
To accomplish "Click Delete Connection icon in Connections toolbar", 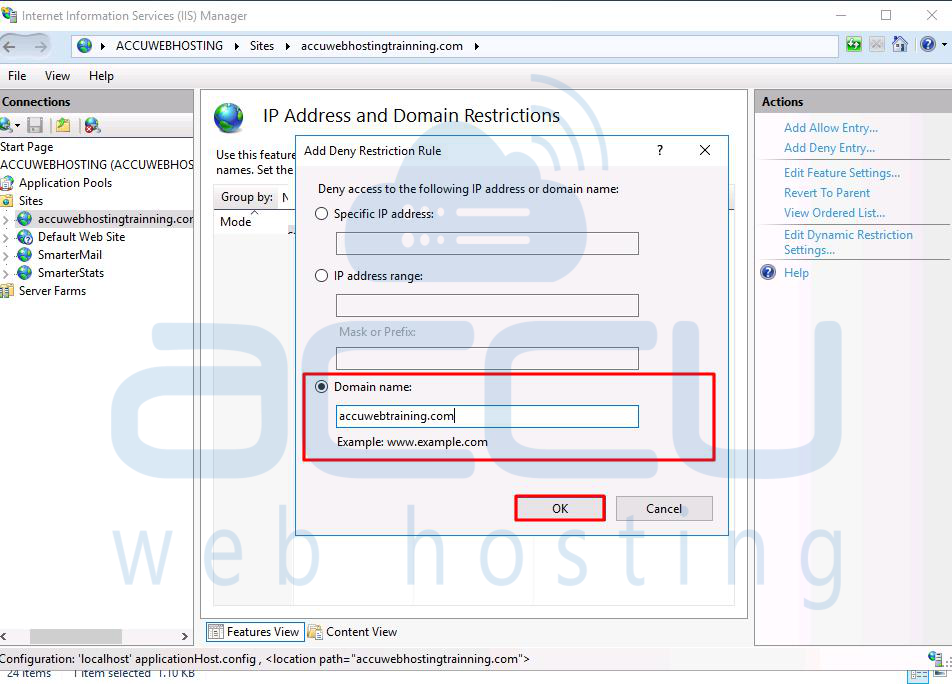I will click(92, 126).
